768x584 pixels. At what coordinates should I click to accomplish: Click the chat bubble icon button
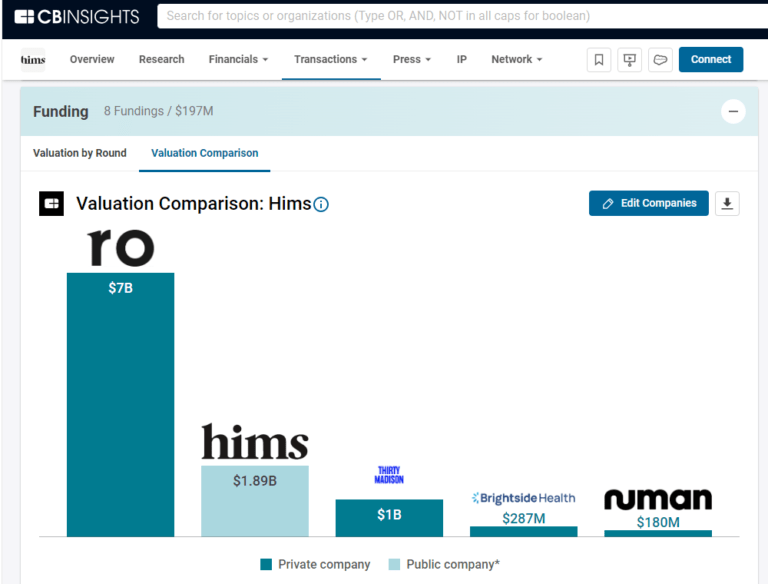point(660,60)
